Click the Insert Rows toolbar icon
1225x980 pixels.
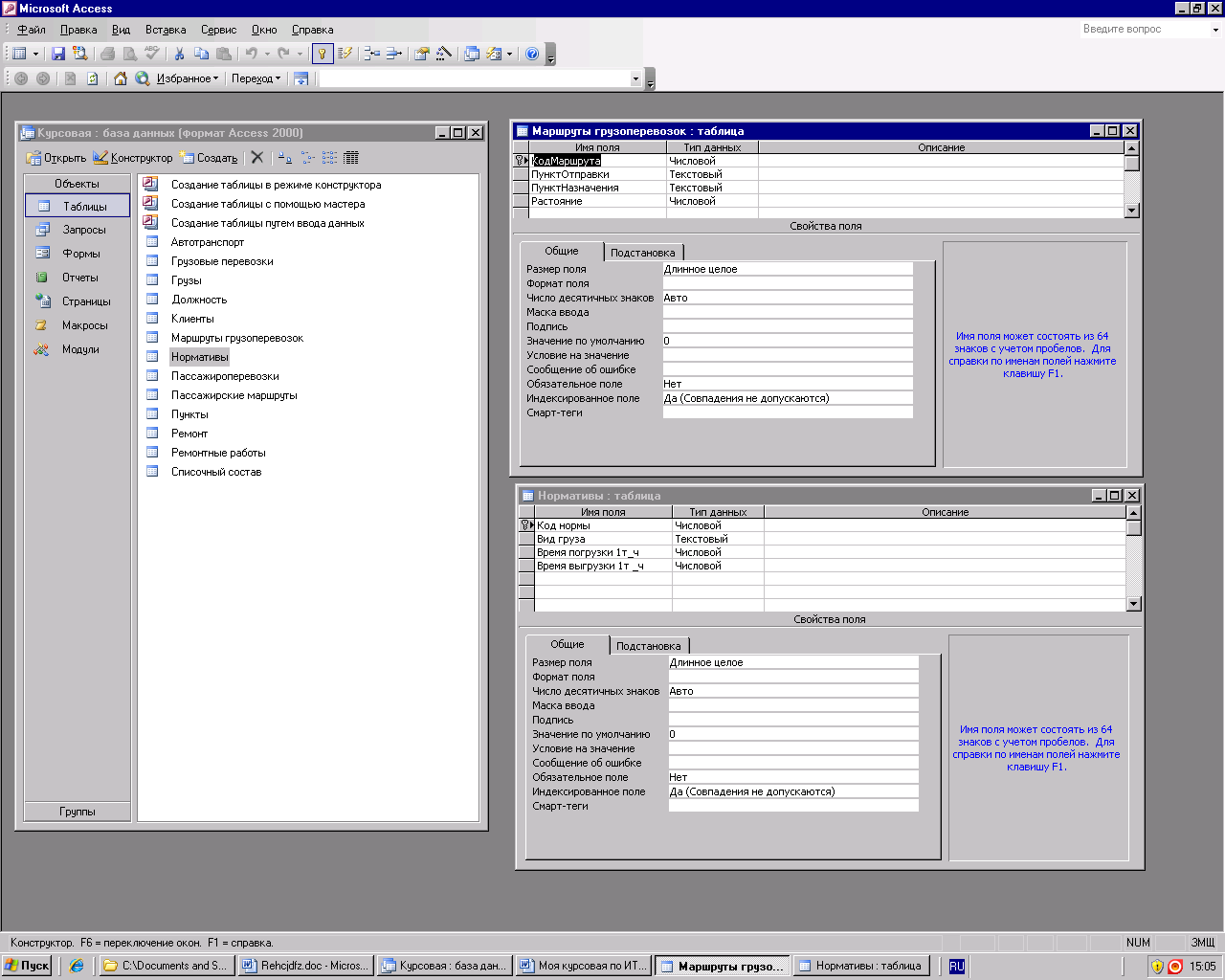tap(372, 55)
